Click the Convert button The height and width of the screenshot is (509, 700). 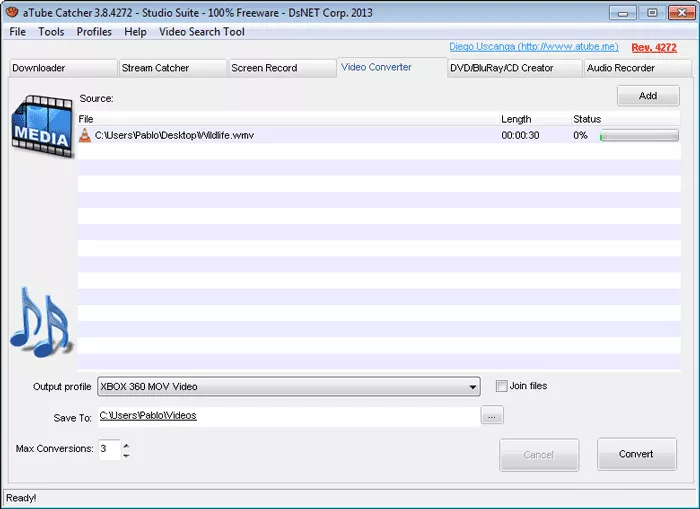pyautogui.click(x=637, y=454)
